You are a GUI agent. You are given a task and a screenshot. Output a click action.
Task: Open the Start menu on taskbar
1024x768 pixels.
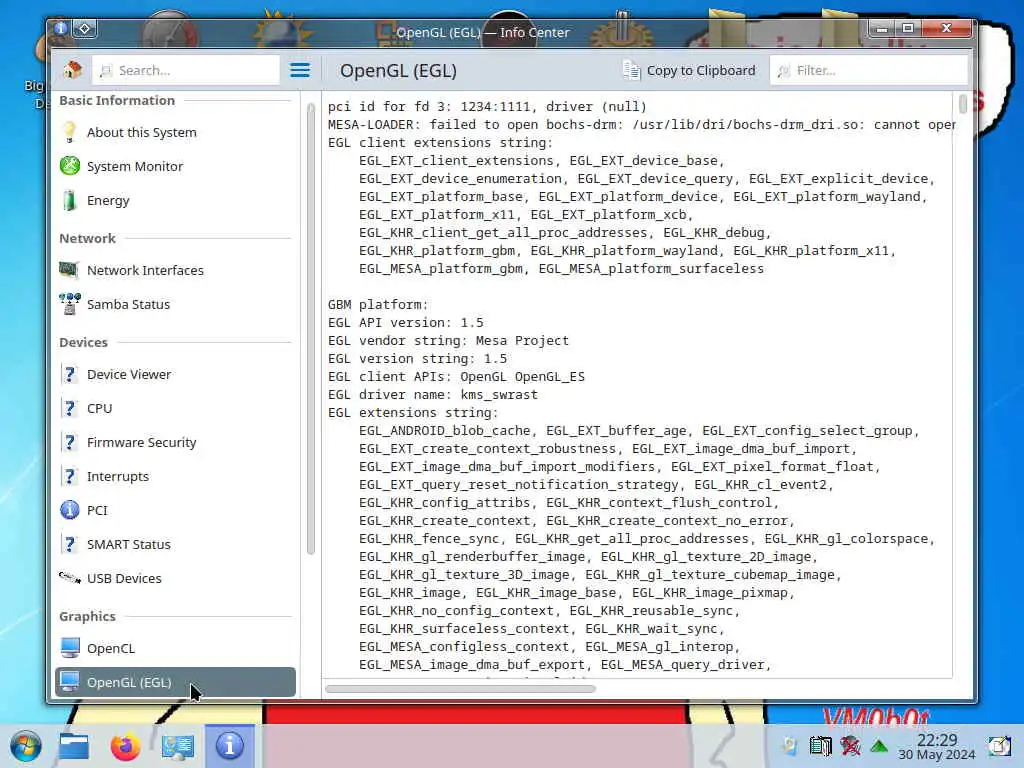coord(25,746)
